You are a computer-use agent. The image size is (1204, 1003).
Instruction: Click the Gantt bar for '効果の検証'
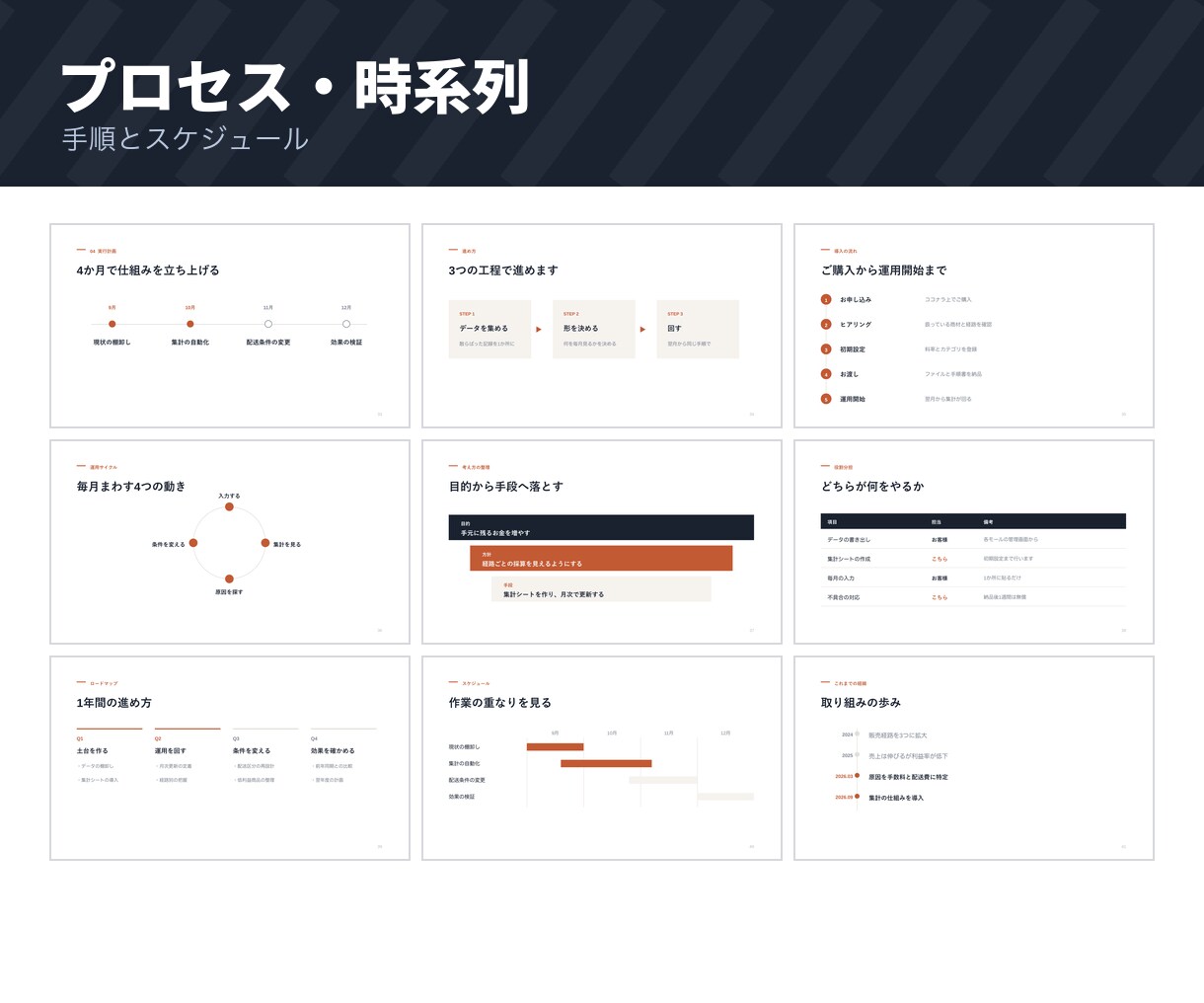(725, 797)
